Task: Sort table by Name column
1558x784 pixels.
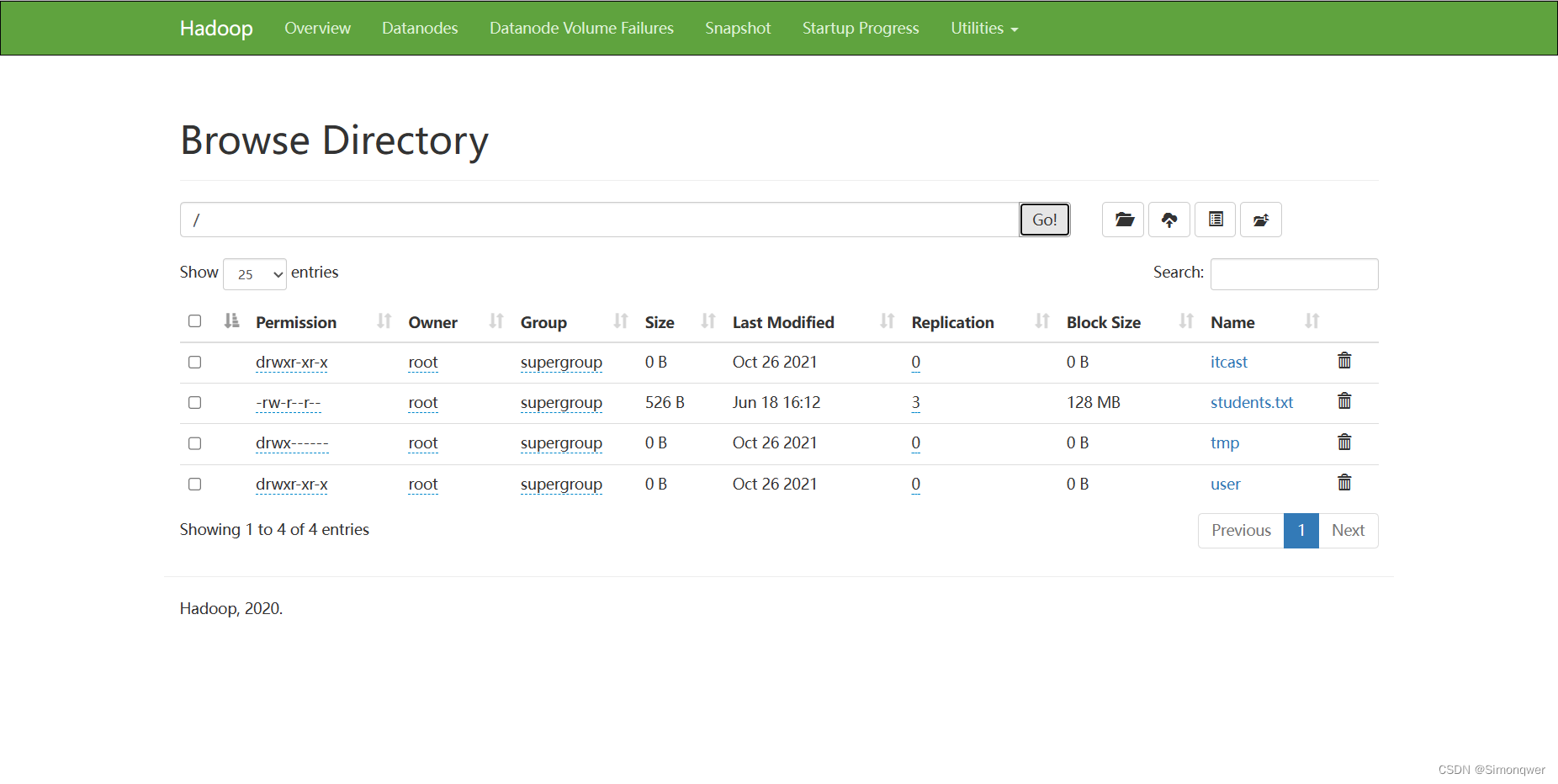Action: (1312, 320)
